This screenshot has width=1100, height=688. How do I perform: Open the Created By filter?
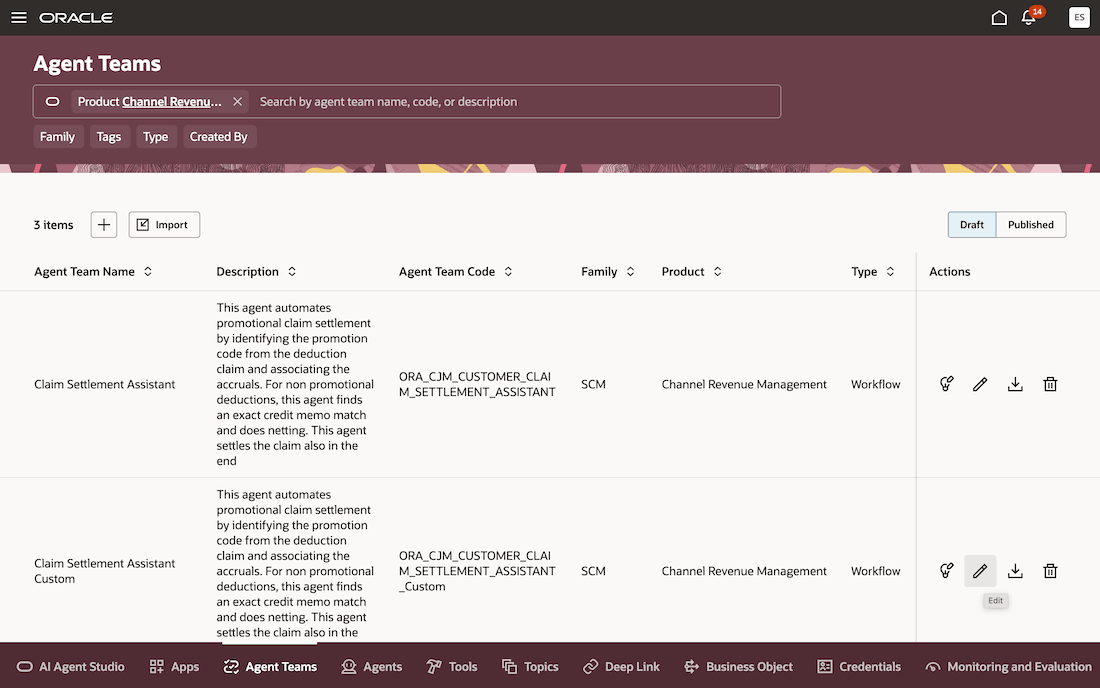(x=219, y=137)
